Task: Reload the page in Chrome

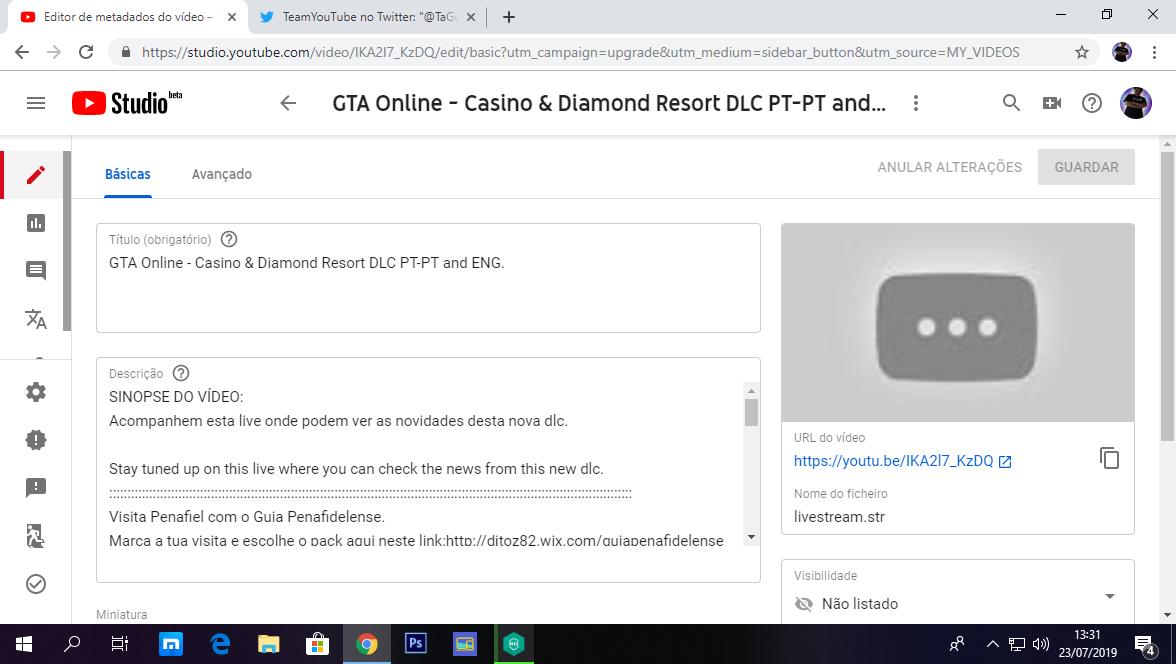Action: tap(86, 52)
